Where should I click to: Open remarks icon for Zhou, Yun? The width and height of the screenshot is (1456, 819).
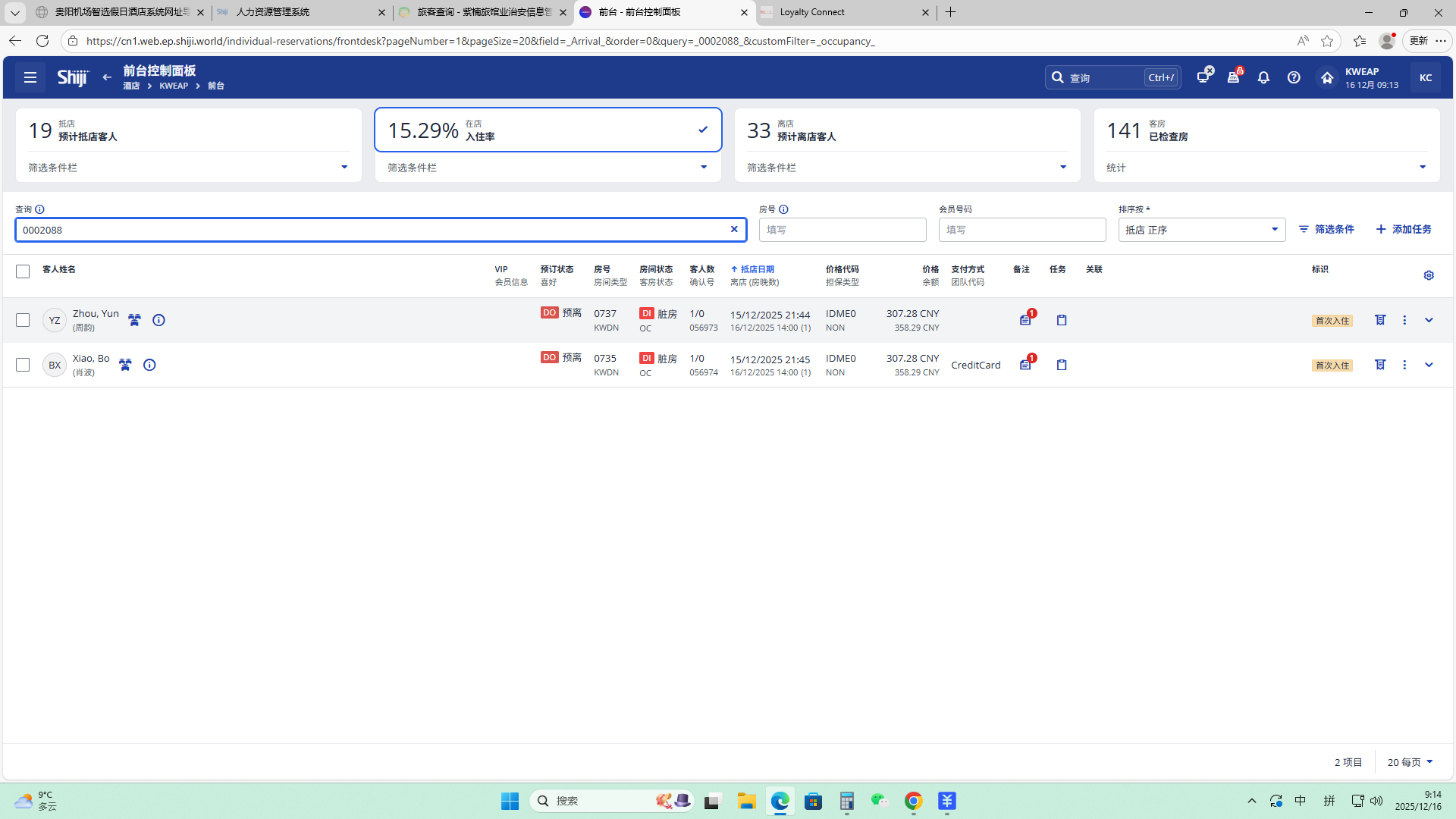pyautogui.click(x=1025, y=320)
